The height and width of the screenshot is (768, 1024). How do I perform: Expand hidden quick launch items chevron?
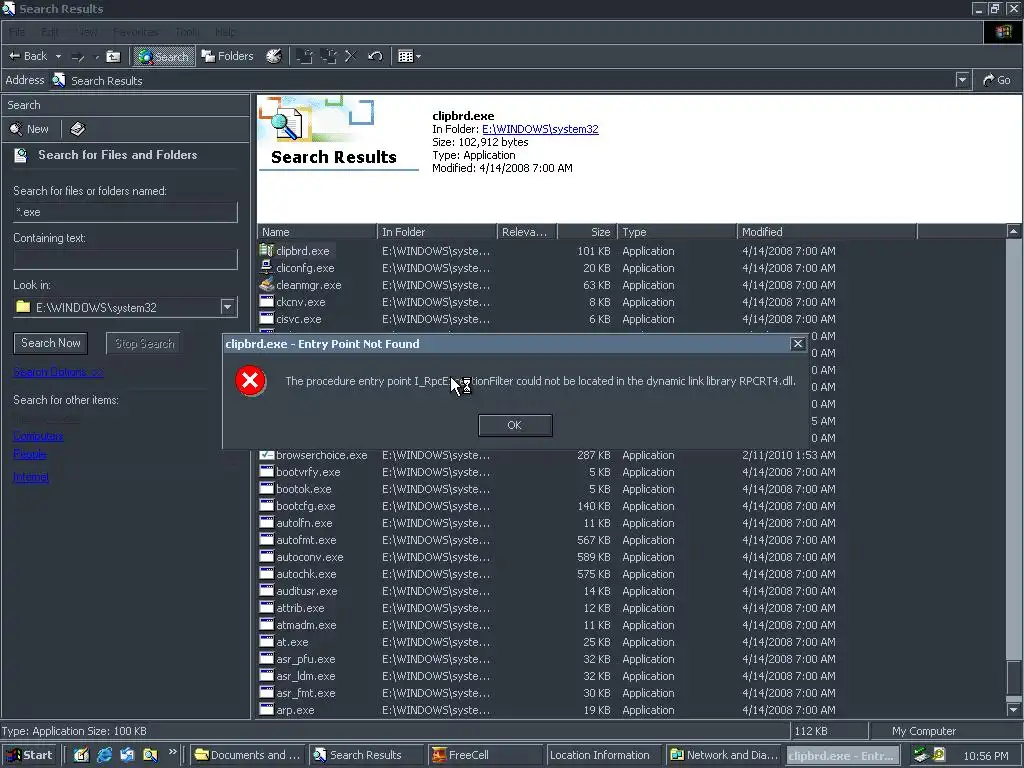(x=172, y=752)
